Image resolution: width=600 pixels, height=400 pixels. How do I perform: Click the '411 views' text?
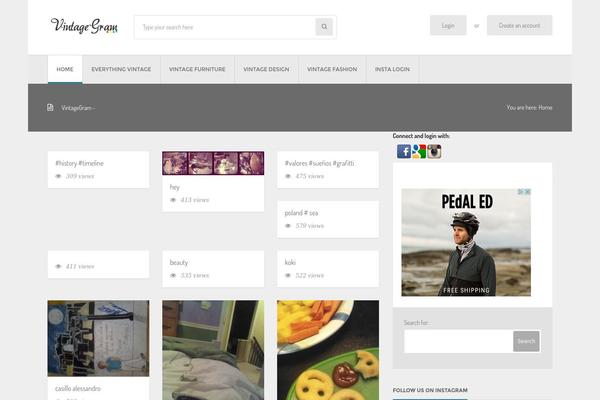tap(80, 266)
